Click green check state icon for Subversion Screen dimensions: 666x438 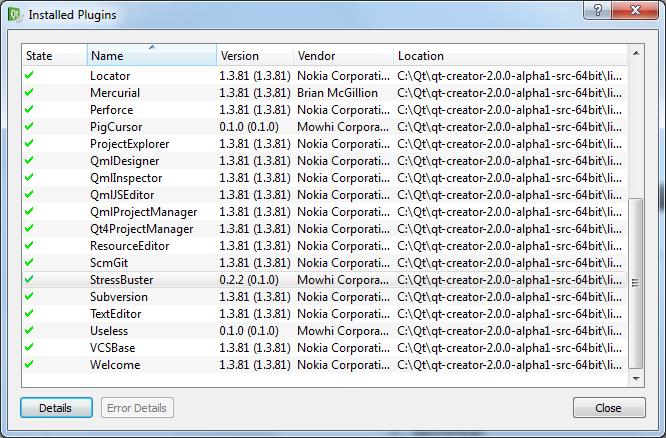point(29,297)
